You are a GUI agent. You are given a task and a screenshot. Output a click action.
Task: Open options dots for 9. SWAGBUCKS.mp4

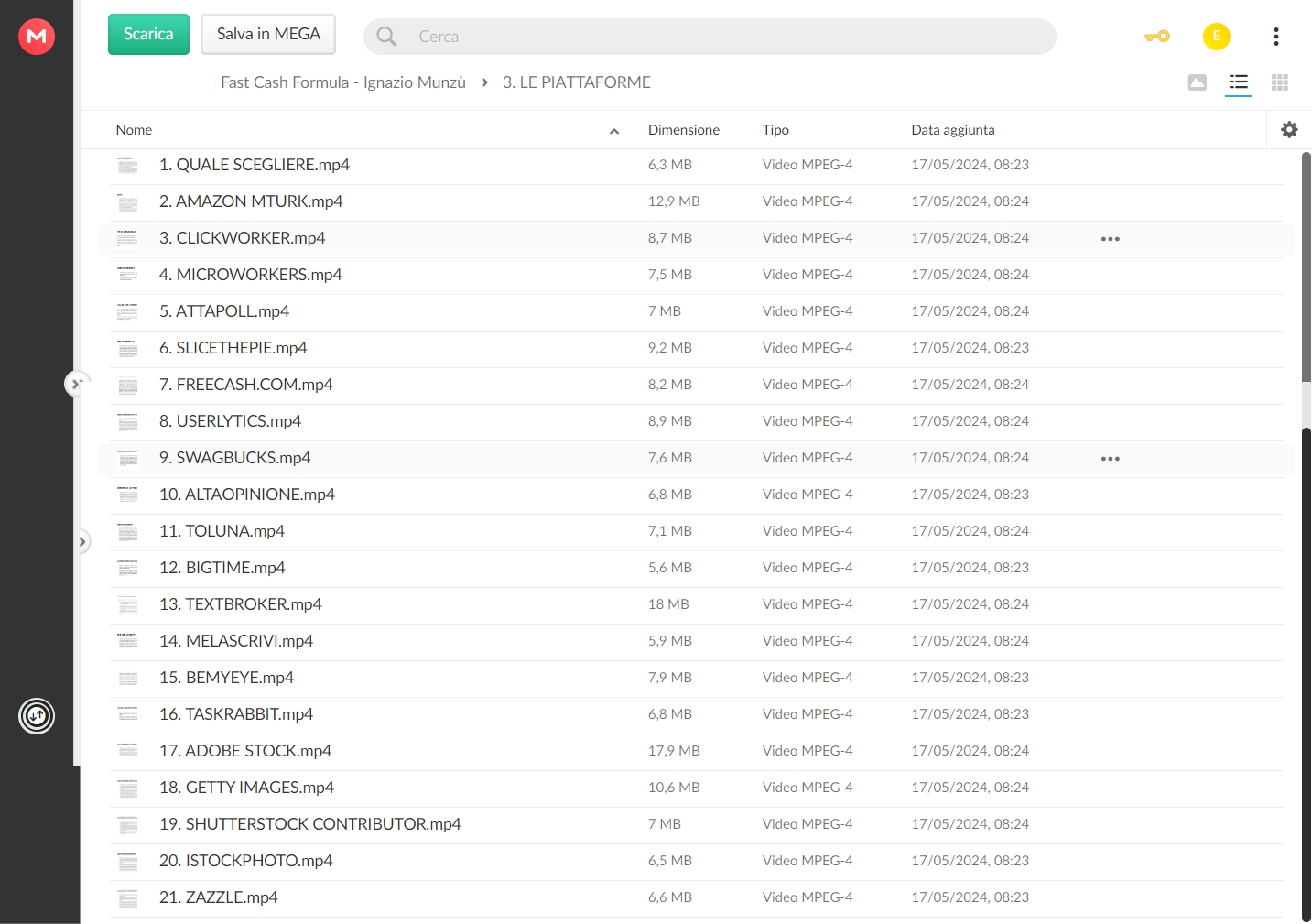(1111, 459)
